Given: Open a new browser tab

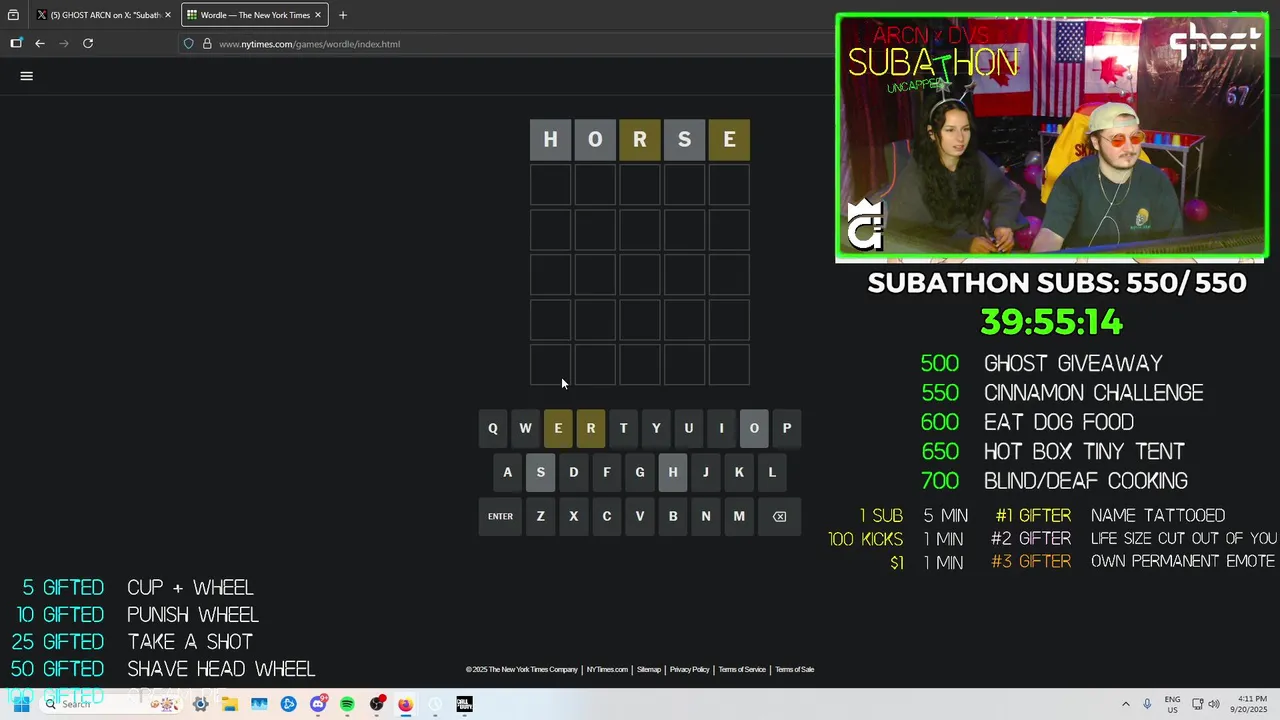Looking at the screenshot, I should (x=343, y=15).
